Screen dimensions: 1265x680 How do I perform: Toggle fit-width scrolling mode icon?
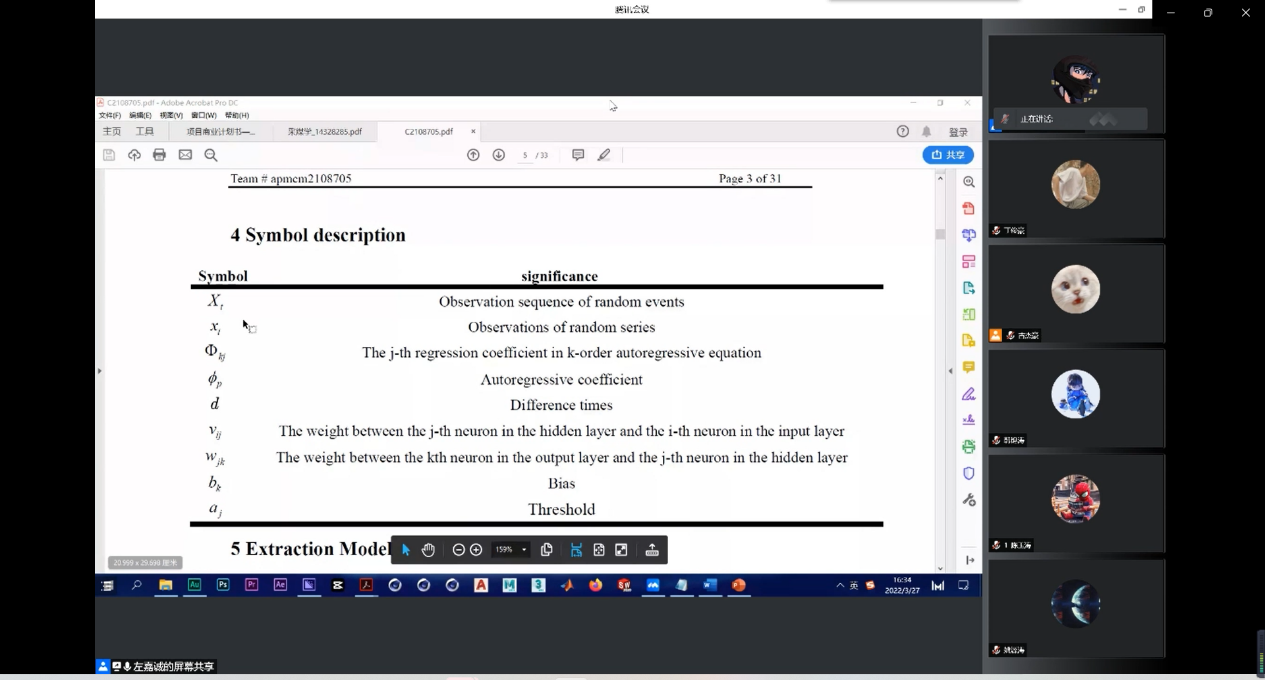pyautogui.click(x=576, y=550)
